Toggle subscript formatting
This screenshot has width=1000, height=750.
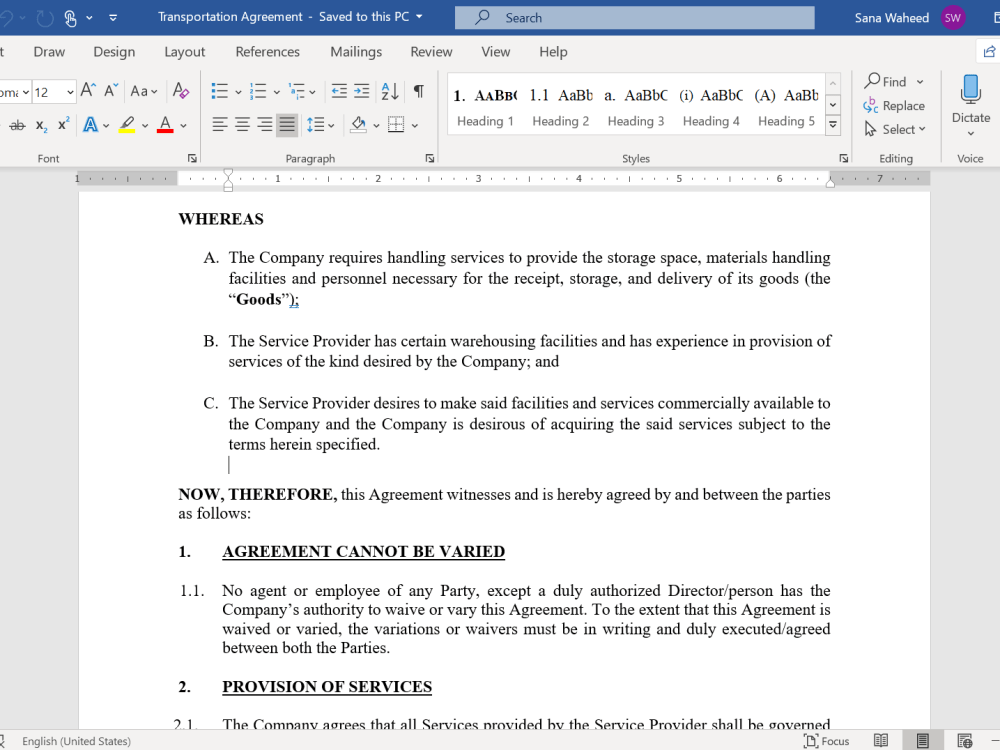coord(41,125)
